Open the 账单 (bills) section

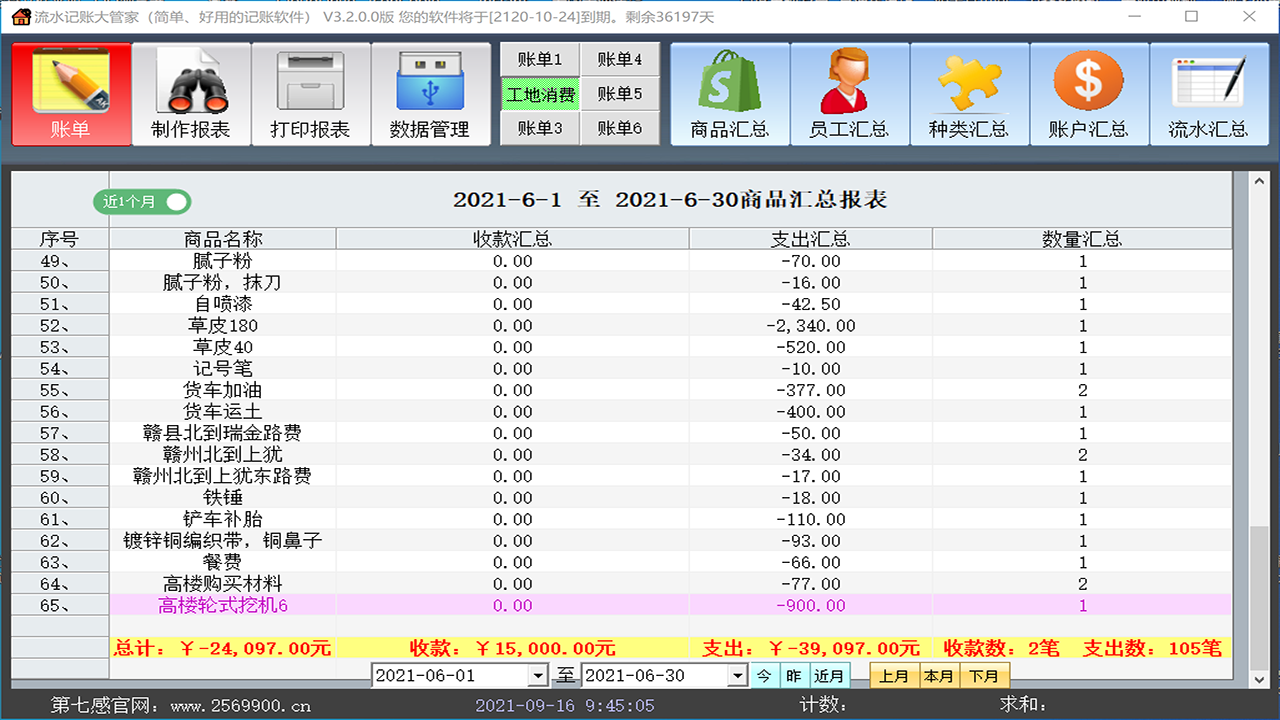(x=70, y=93)
